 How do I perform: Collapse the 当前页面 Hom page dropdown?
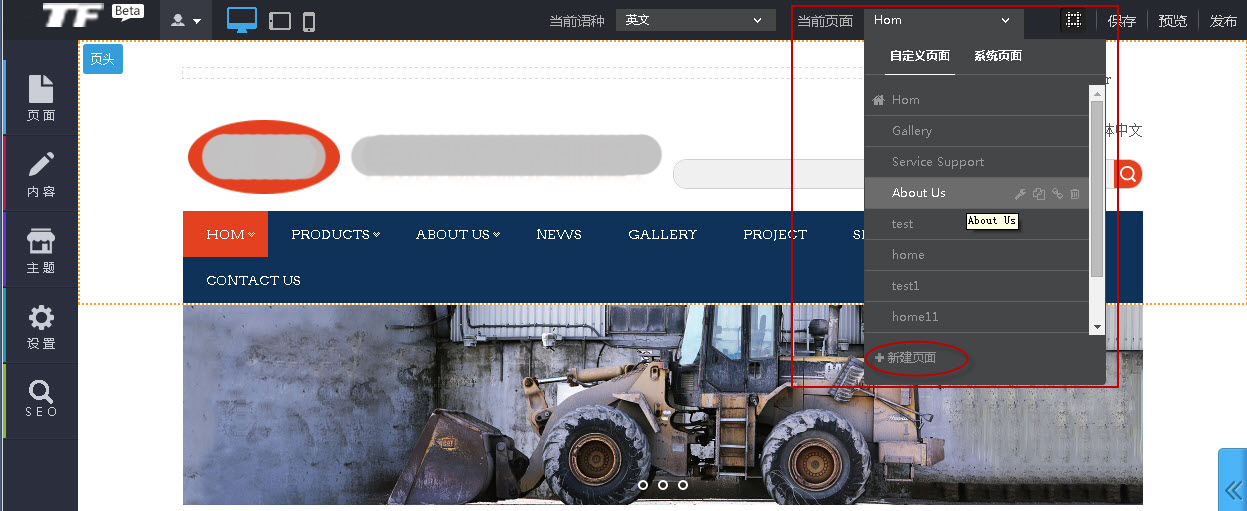[943, 20]
